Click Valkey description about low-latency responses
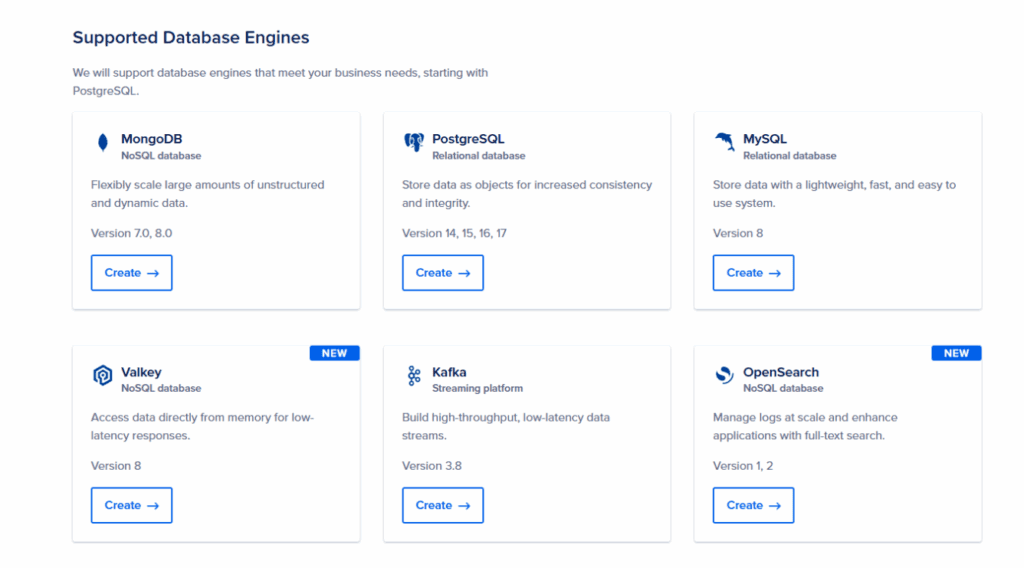This screenshot has height=568, width=1024. pyautogui.click(x=202, y=426)
